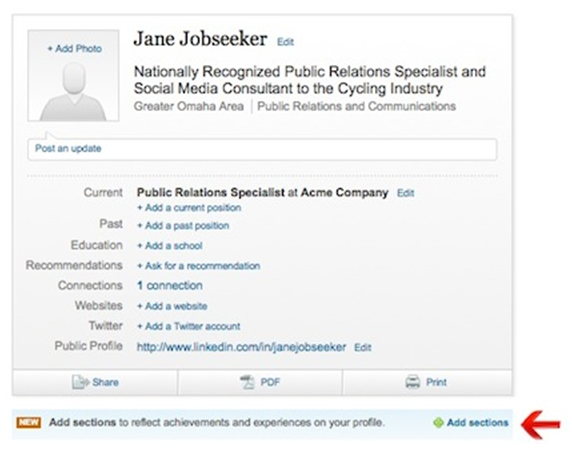Open the public profile URL
Image resolution: width=572 pixels, height=449 pixels.
pos(241,347)
